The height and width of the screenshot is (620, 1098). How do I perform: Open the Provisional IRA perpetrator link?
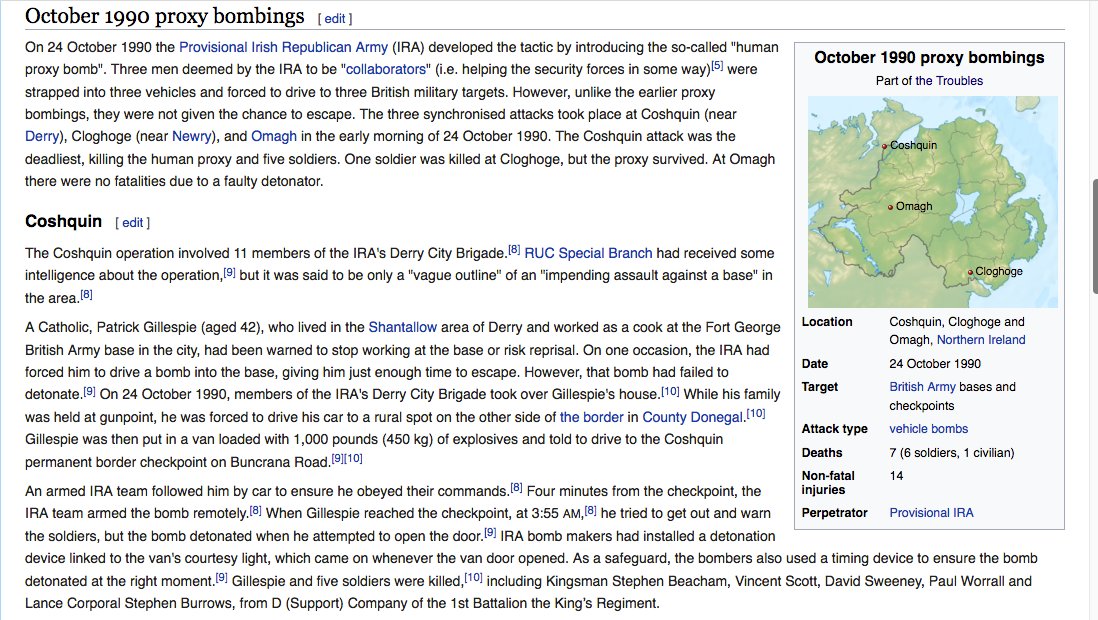coord(931,513)
